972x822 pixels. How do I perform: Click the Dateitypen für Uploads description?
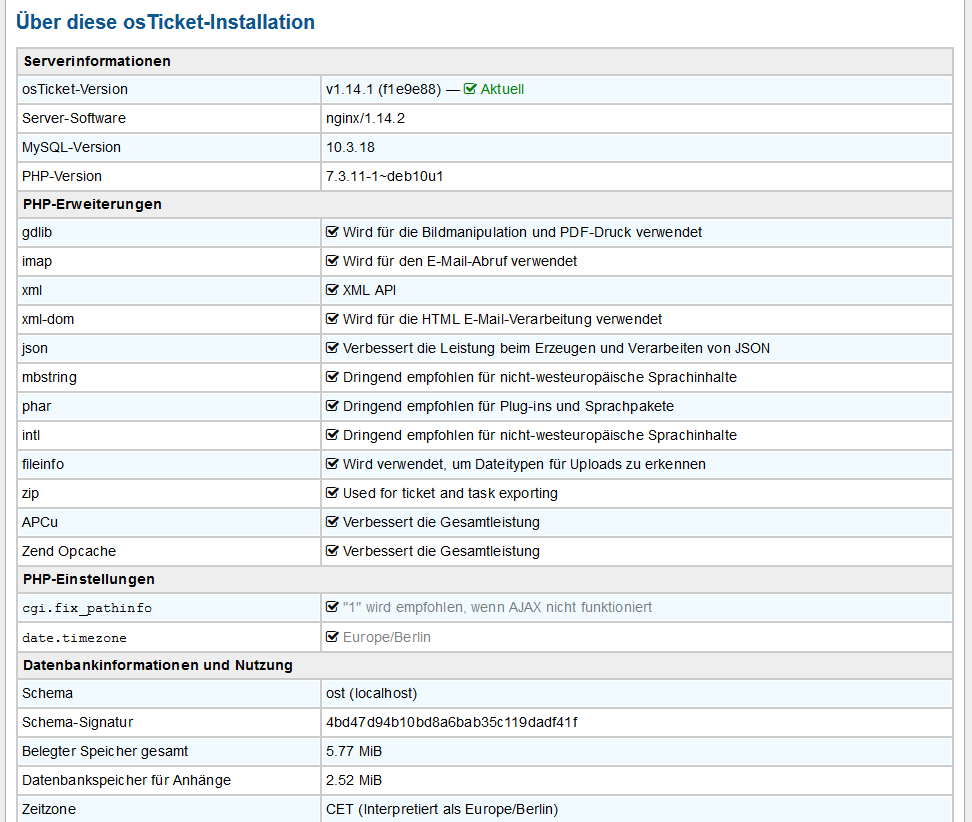point(524,464)
